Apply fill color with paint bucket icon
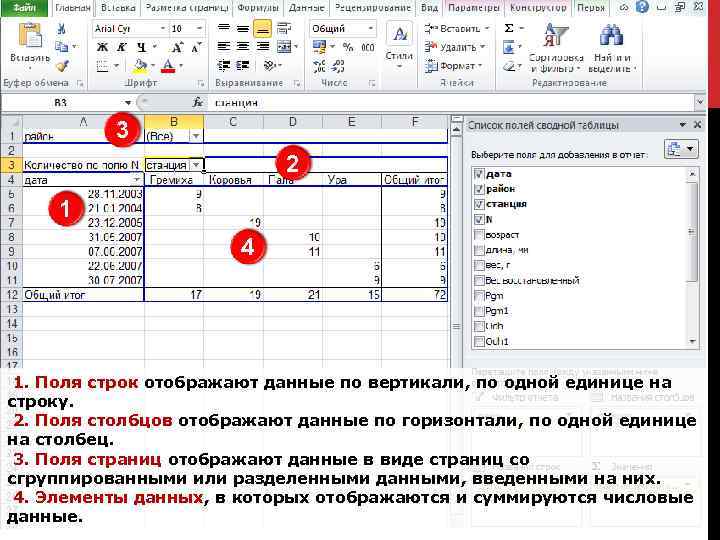The height and width of the screenshot is (540, 720). click(140, 66)
